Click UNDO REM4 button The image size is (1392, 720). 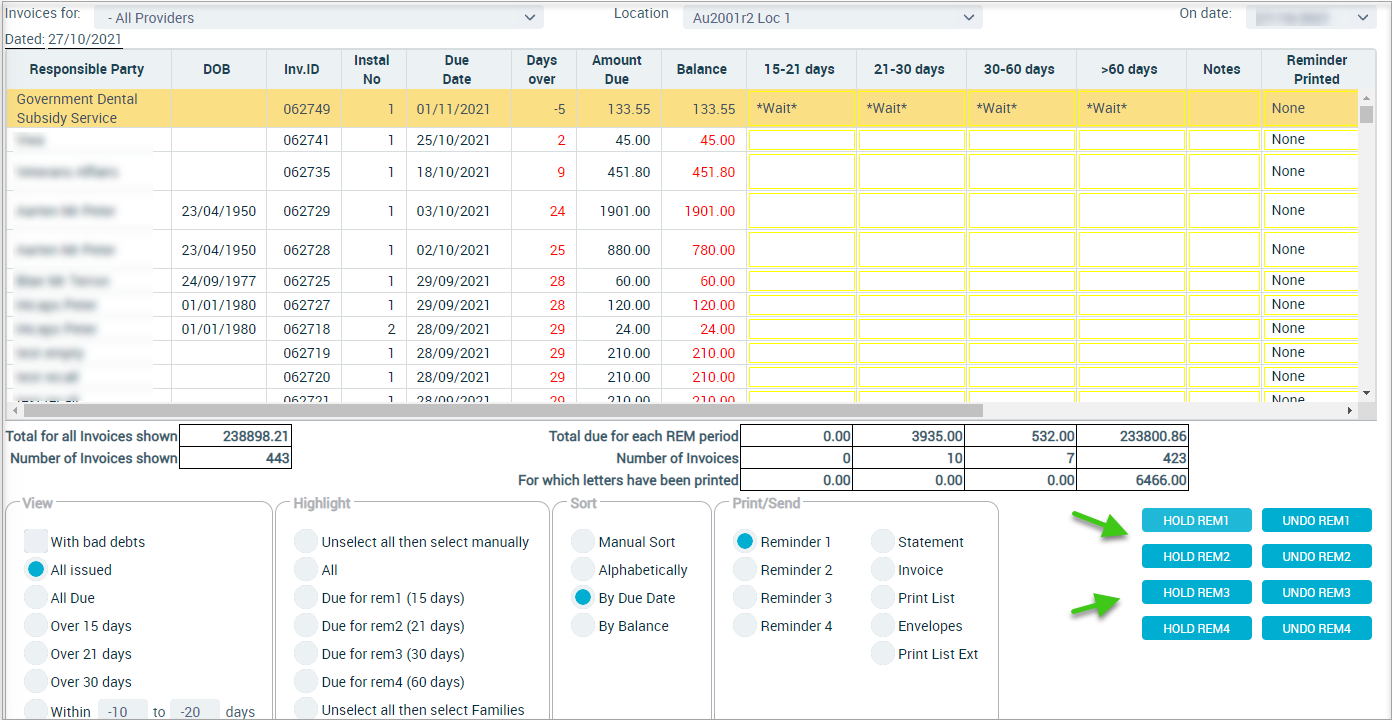1316,628
